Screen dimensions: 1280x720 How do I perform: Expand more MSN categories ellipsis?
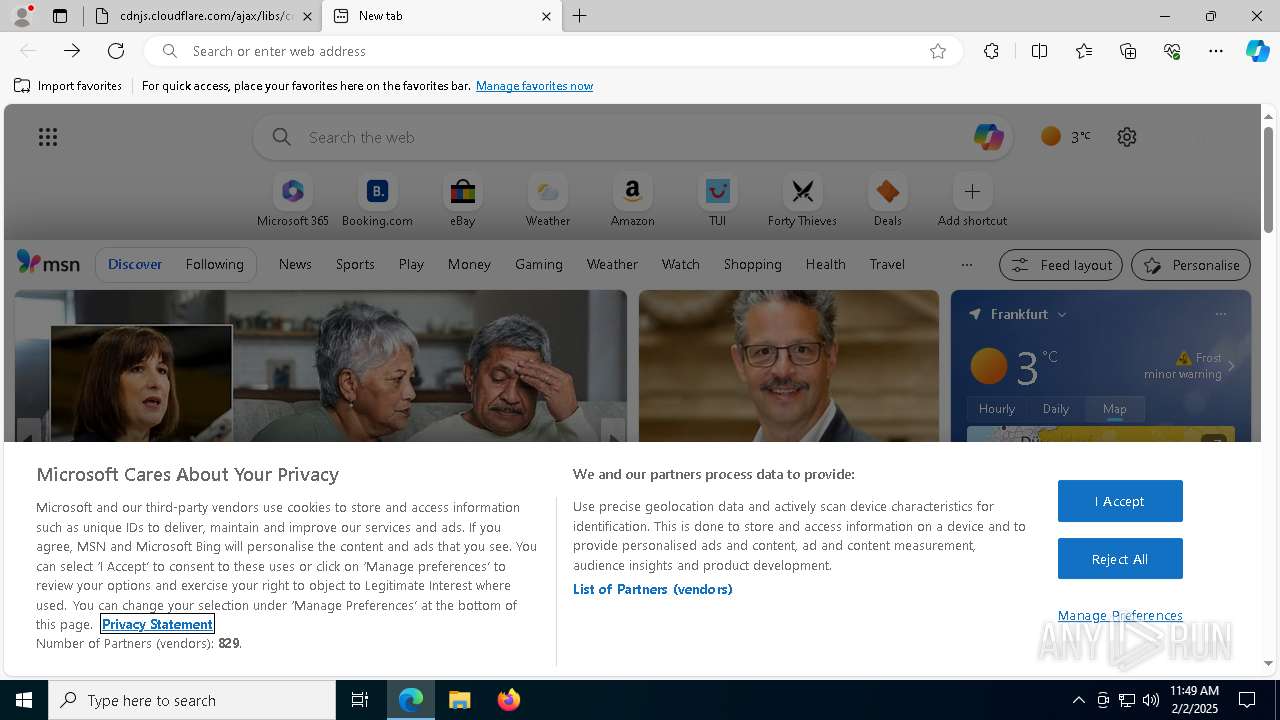pos(966,265)
